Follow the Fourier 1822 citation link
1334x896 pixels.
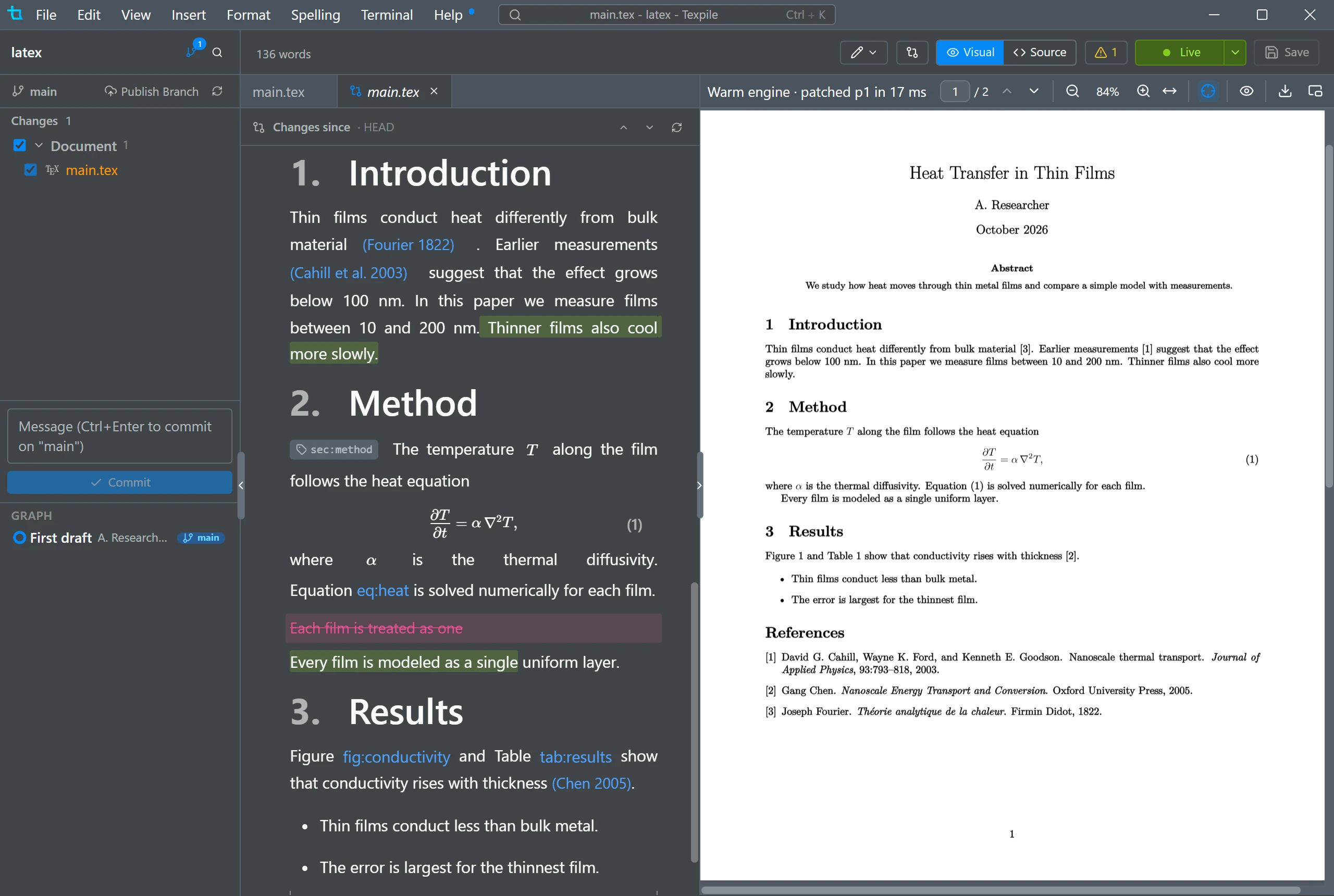click(x=408, y=244)
